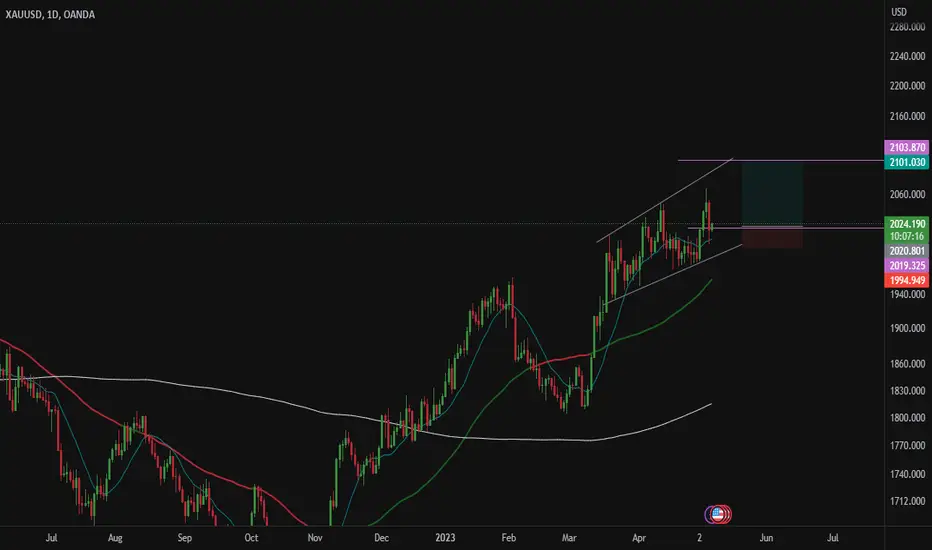This screenshot has height=550, width=932.
Task: Select the upper channel trend line
Action: pos(665,200)
